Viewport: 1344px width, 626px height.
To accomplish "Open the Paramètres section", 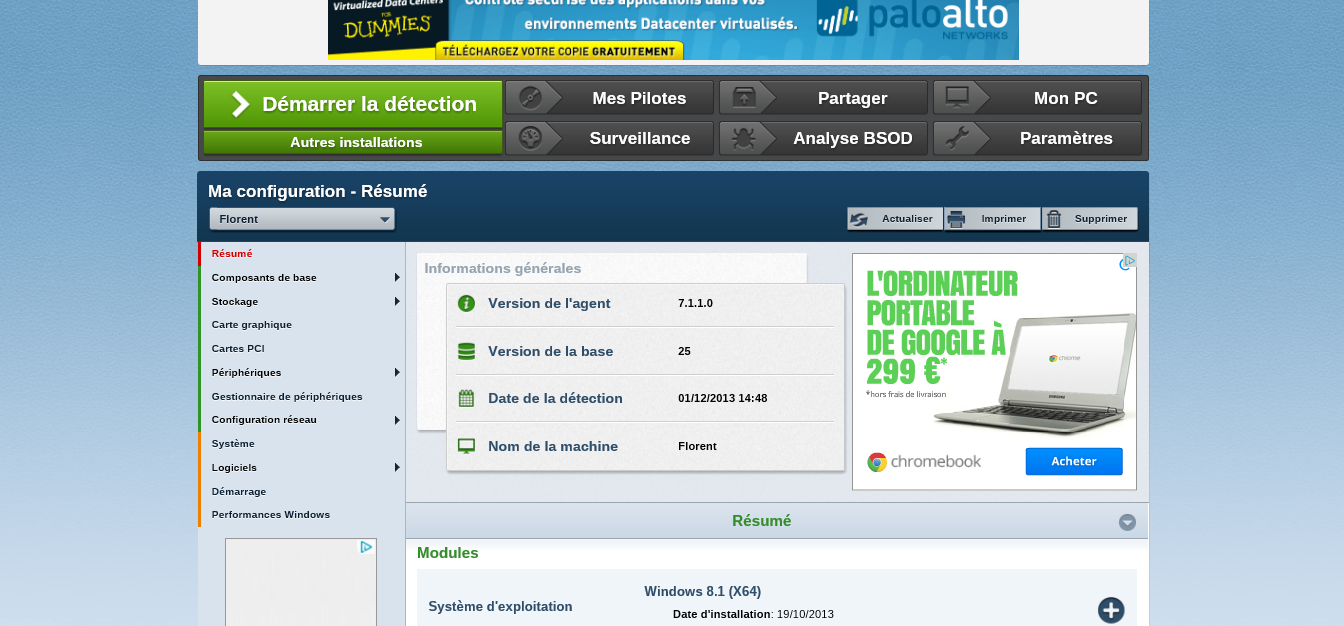I will (1037, 138).
